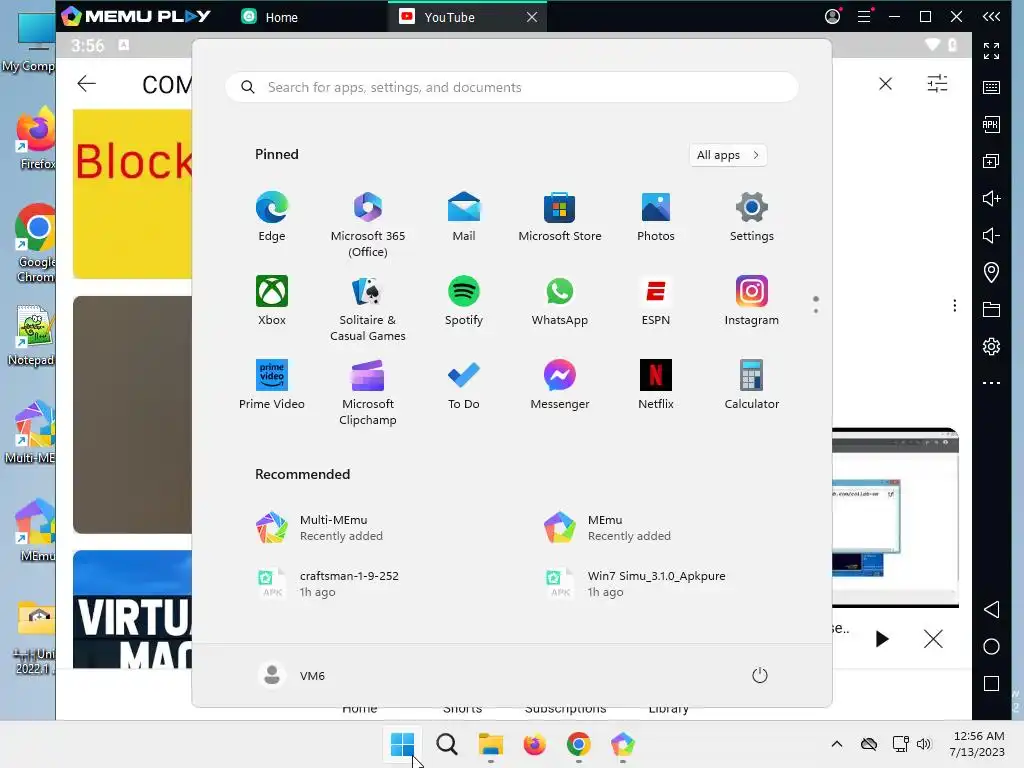The height and width of the screenshot is (768, 1024).
Task: Open MEmu sidebar settings gear
Action: [991, 346]
